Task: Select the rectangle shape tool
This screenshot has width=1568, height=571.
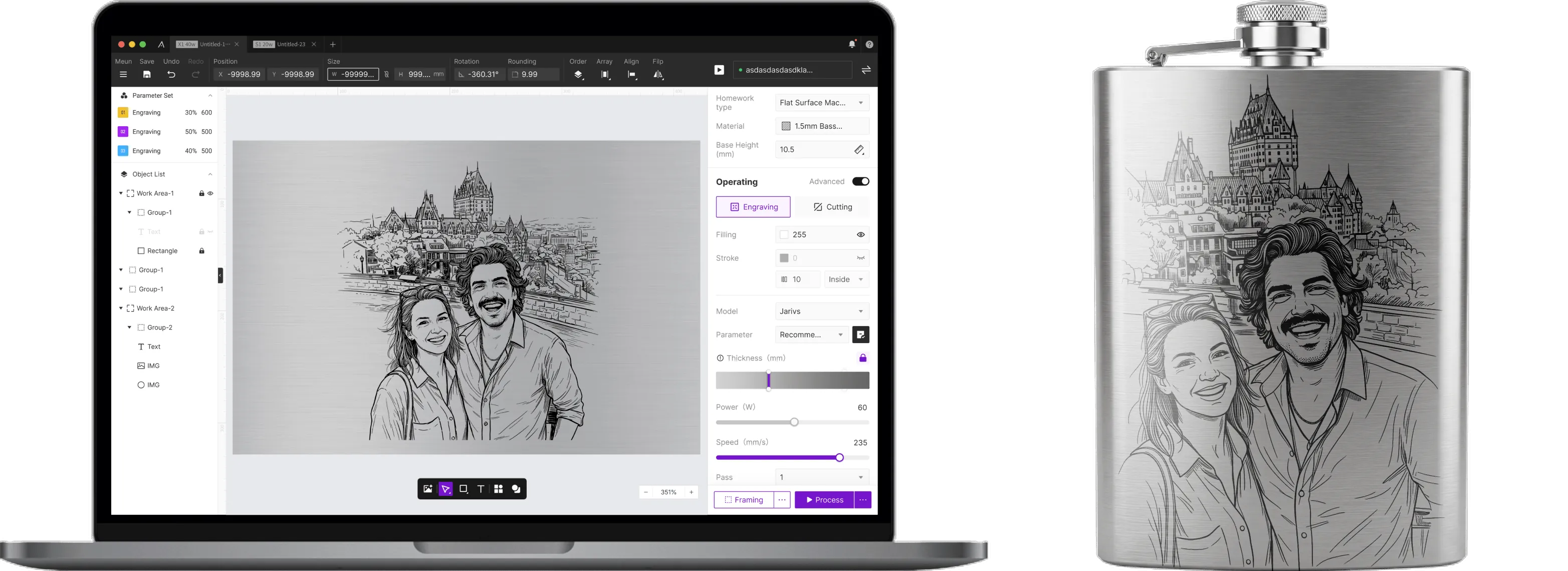Action: coord(463,489)
